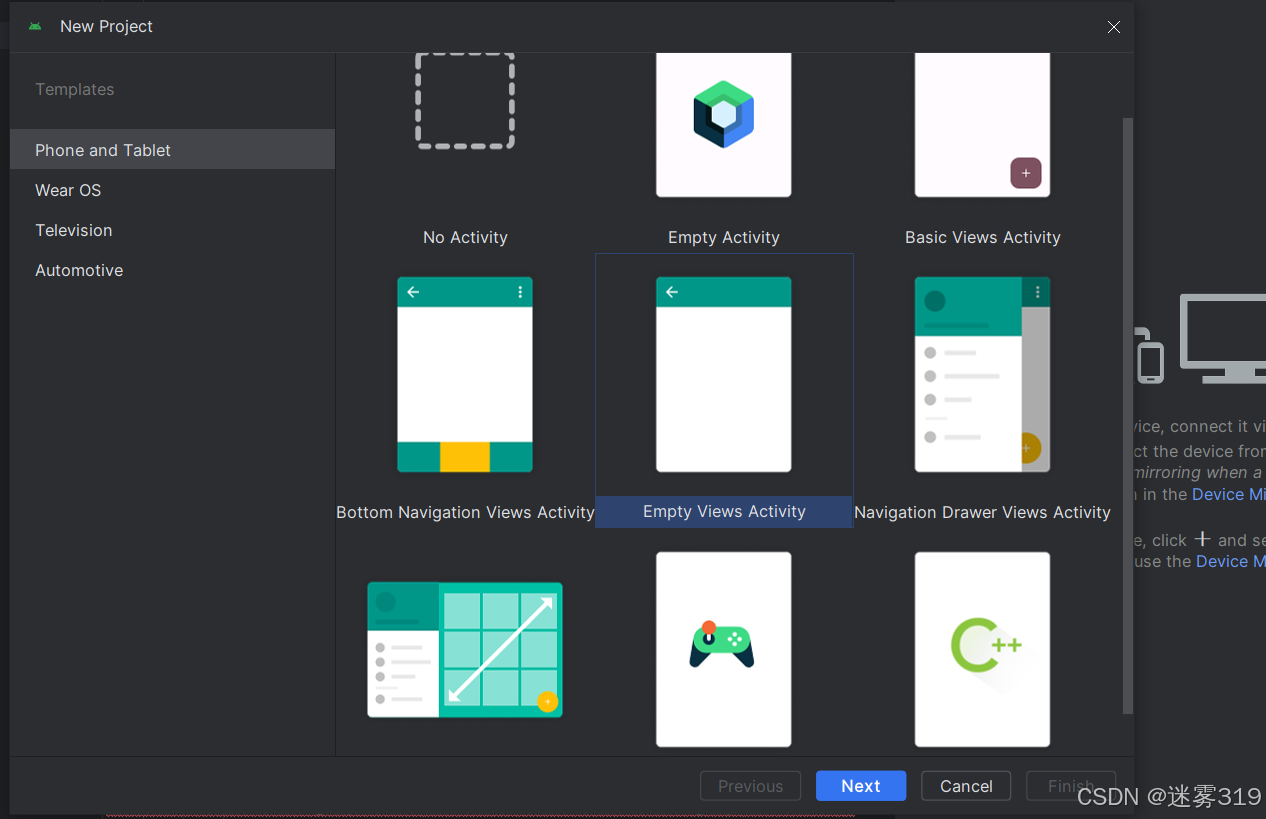Click the Previous navigation button
The image size is (1266, 819).
(750, 785)
